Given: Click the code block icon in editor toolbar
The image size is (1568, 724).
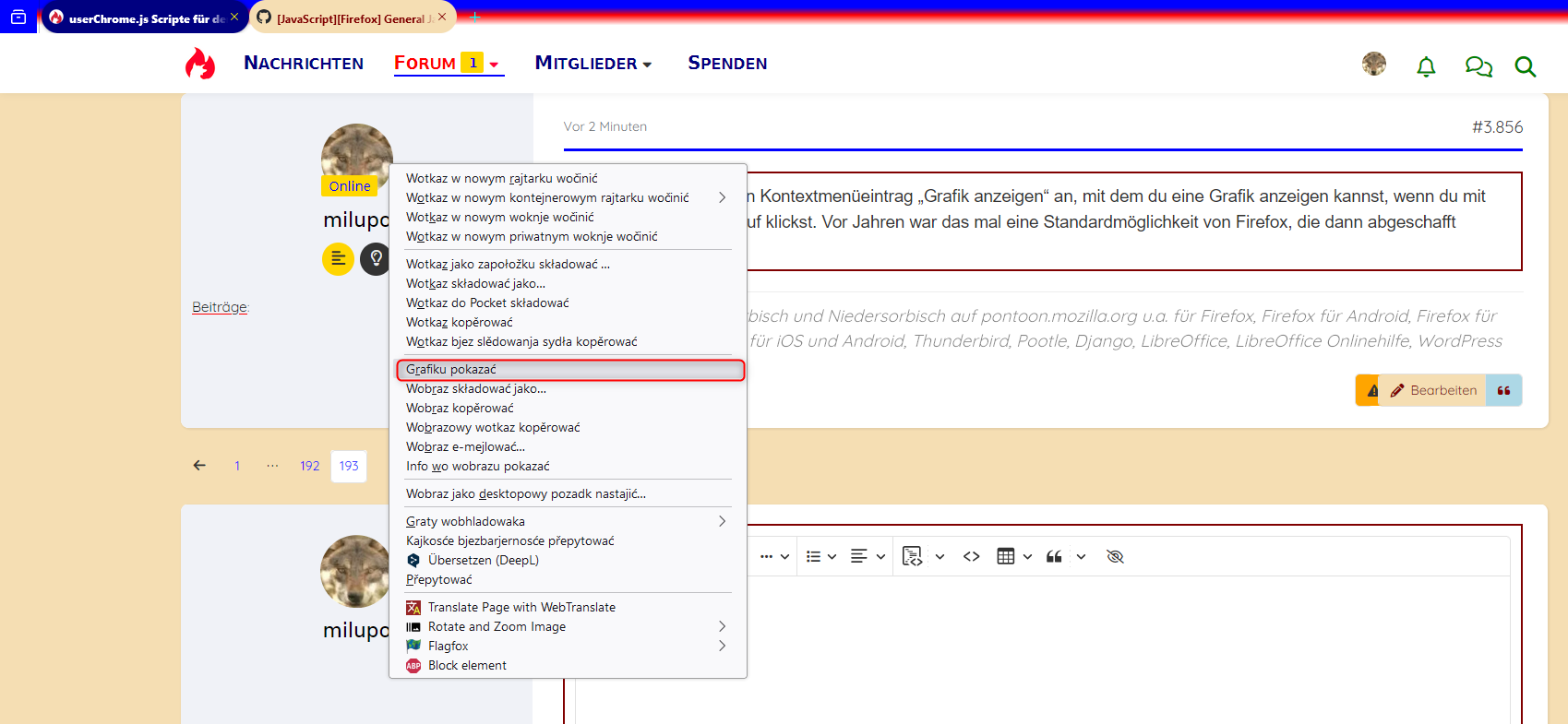Looking at the screenshot, I should [x=913, y=556].
